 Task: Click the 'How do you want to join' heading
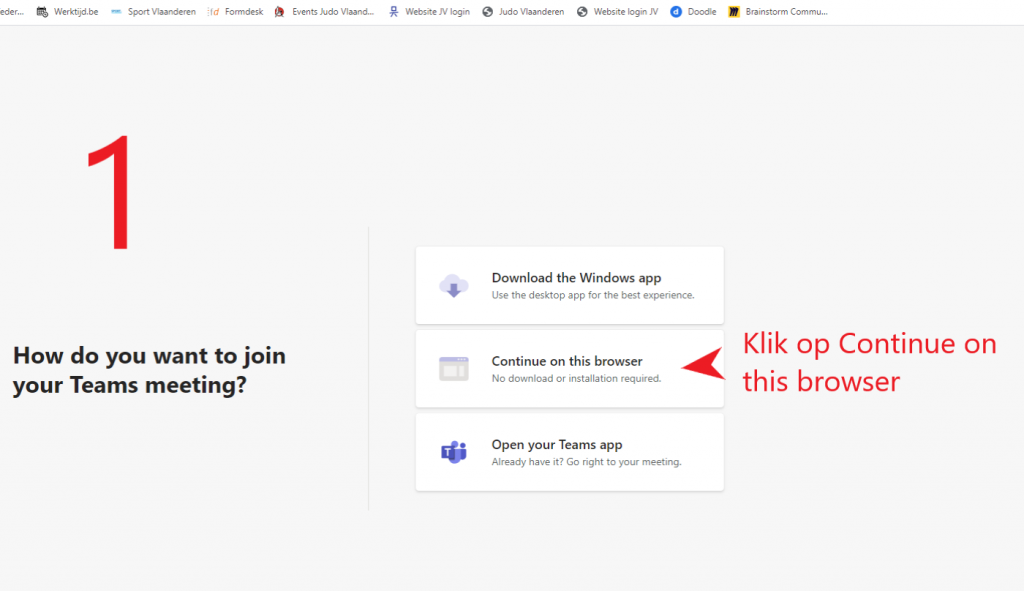[x=150, y=370]
